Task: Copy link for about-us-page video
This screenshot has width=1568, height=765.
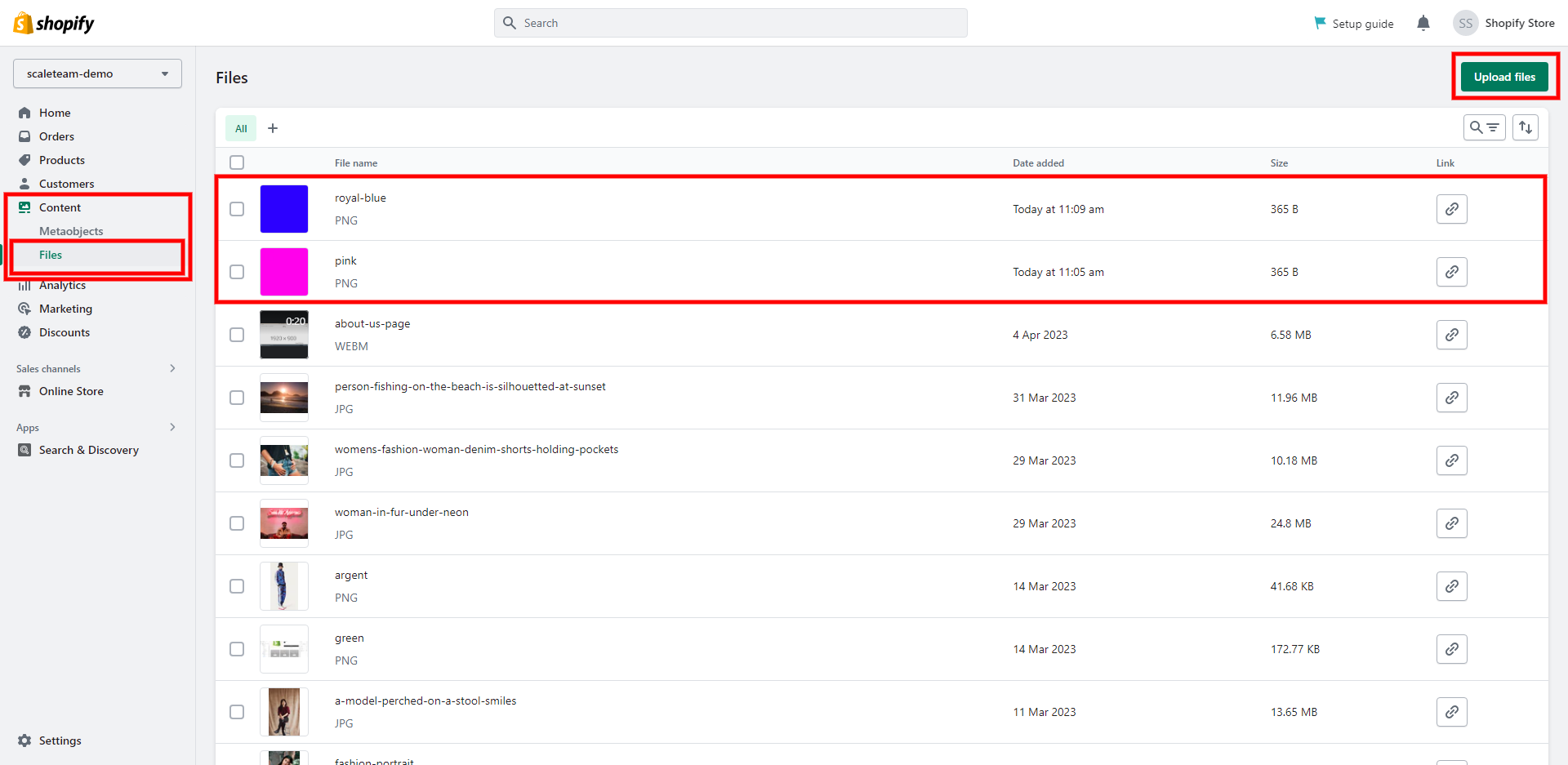Action: tap(1451, 335)
